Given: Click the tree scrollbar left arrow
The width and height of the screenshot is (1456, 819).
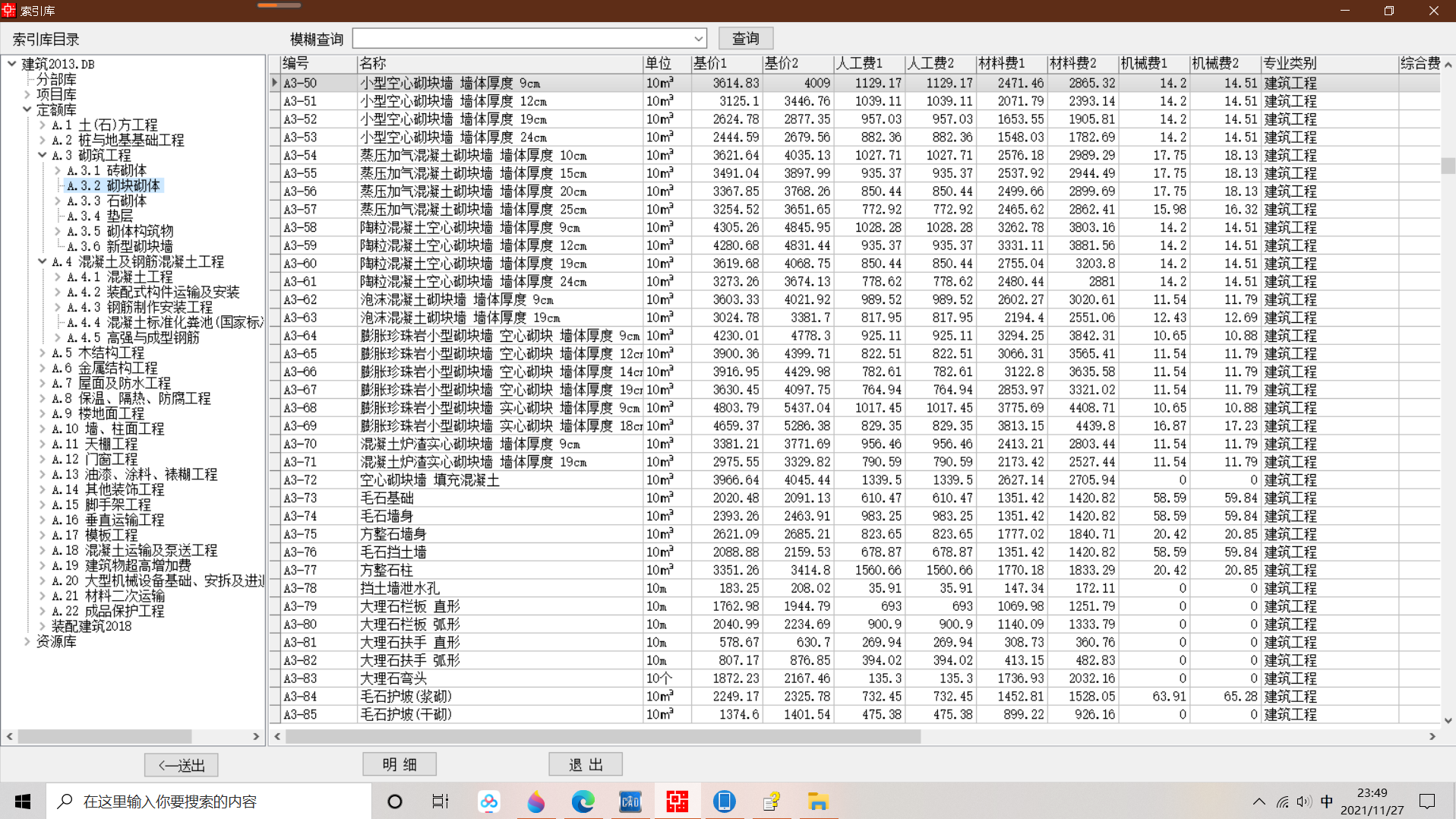Looking at the screenshot, I should [x=9, y=736].
